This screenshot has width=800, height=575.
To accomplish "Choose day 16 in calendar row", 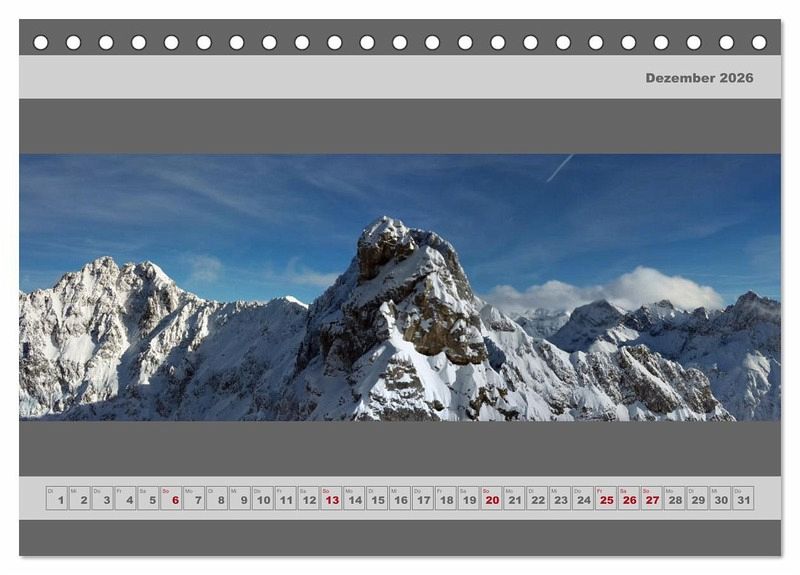I will click(x=400, y=498).
